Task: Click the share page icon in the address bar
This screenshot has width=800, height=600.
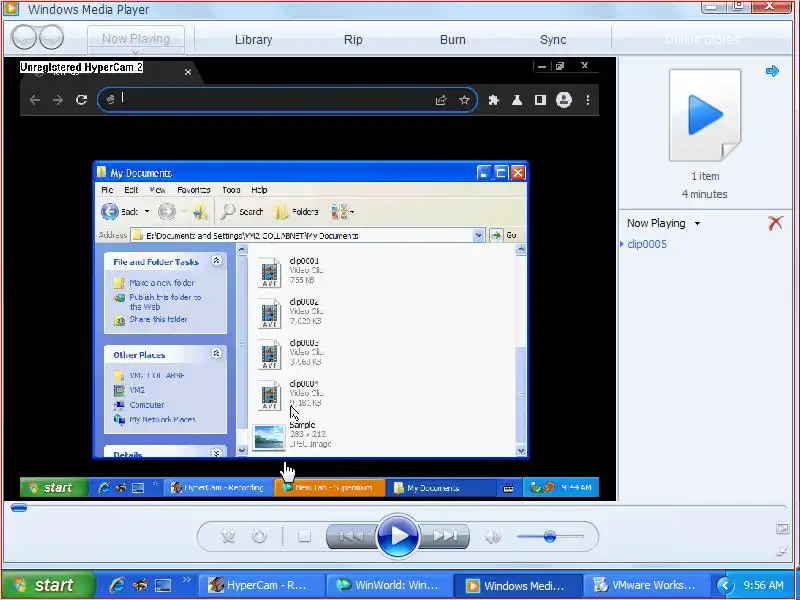Action: 441,100
